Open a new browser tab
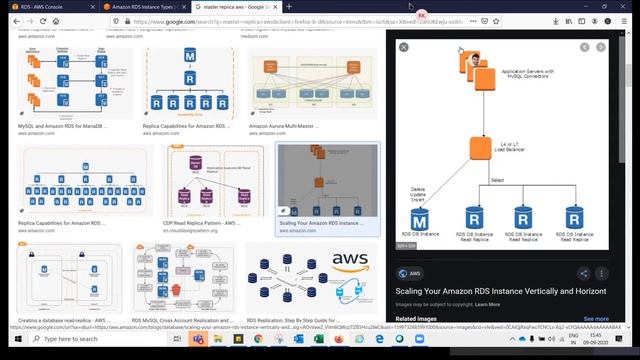This screenshot has height=360, width=640. 289,7
